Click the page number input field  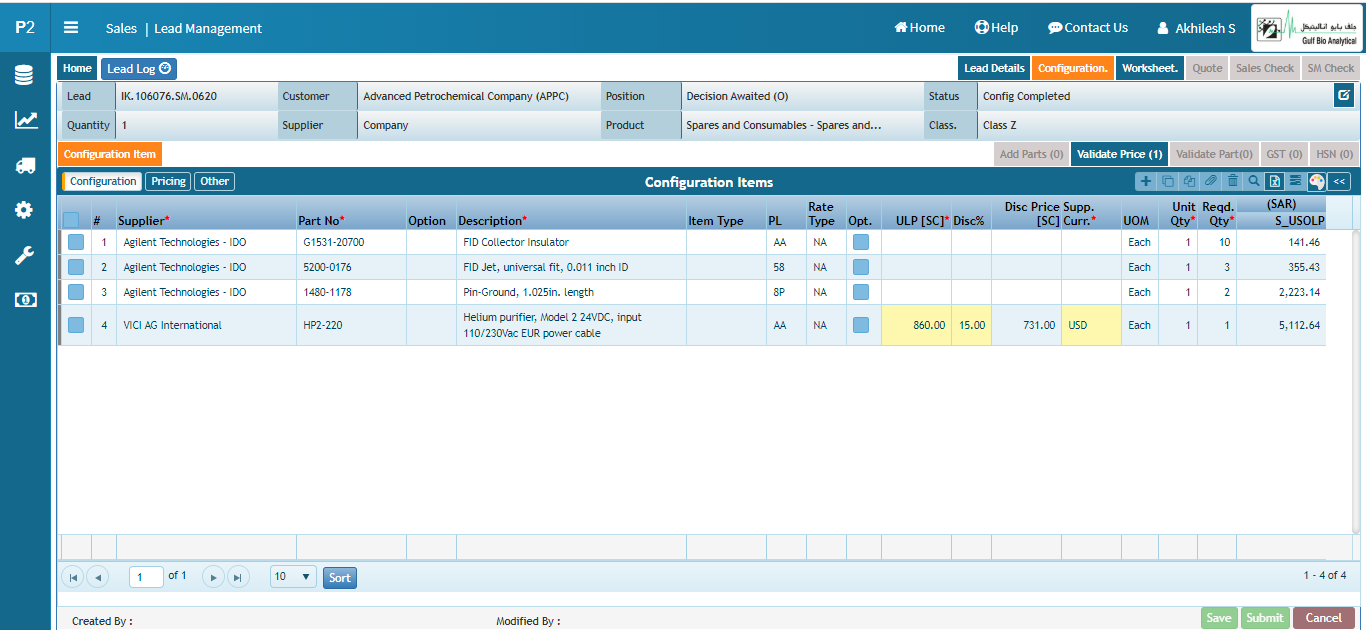pos(146,577)
